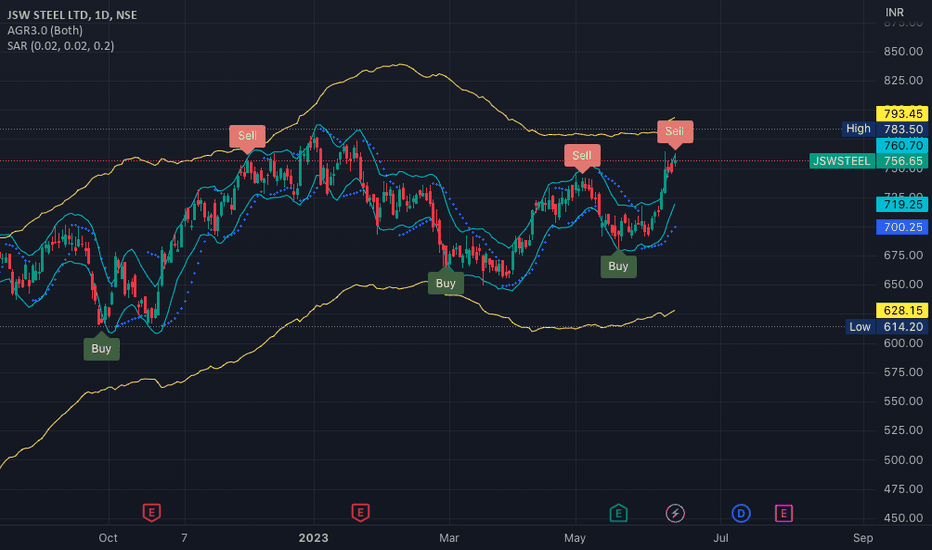Click the 7 date label on time axis
Viewport: 932px width, 550px height.
click(x=184, y=538)
